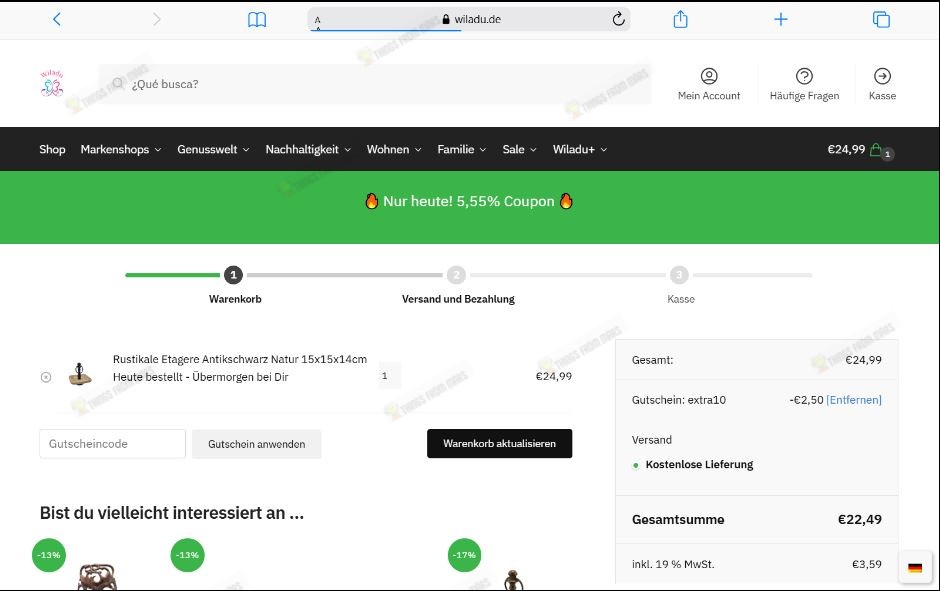Open Häufige Fragen help icon
This screenshot has height=591, width=940.
click(x=804, y=77)
